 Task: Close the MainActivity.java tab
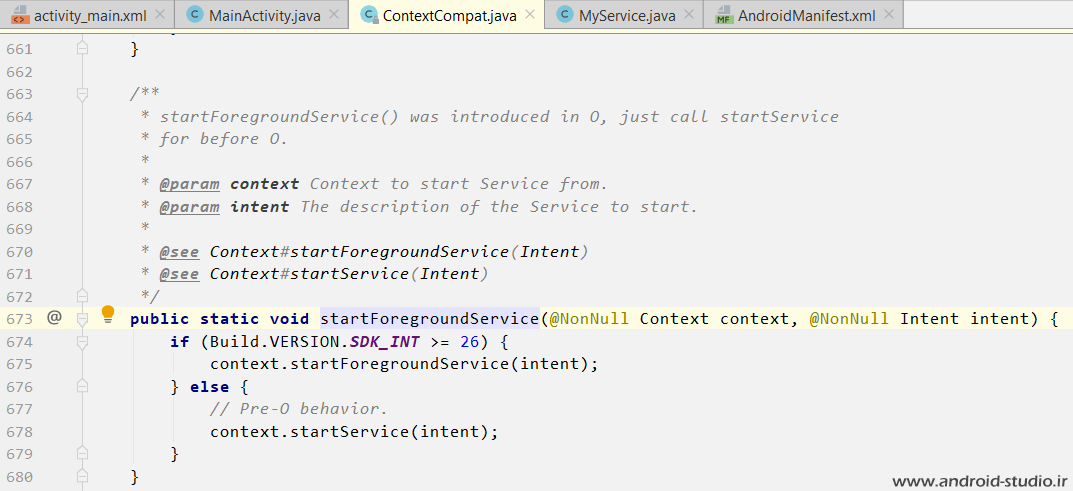point(335,15)
